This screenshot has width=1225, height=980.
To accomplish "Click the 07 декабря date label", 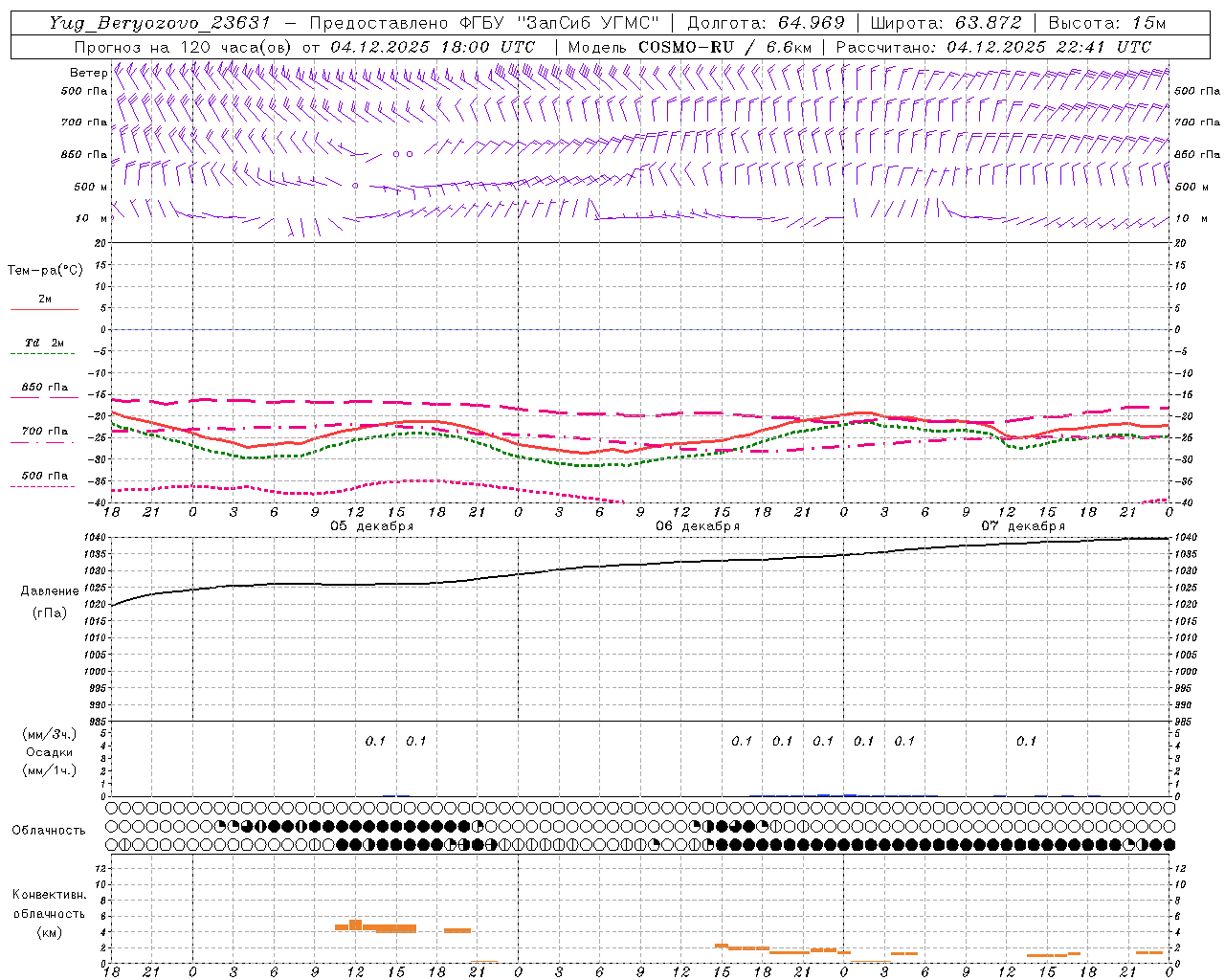I will coord(1022,525).
